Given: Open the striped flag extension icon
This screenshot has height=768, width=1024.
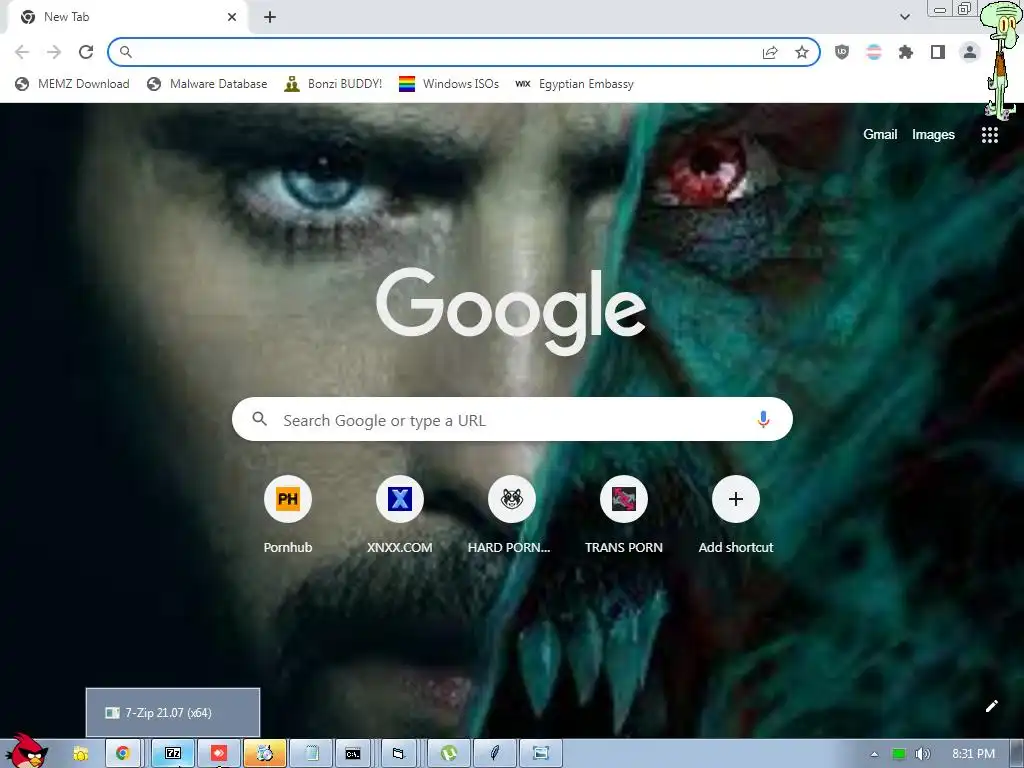Looking at the screenshot, I should coord(874,52).
